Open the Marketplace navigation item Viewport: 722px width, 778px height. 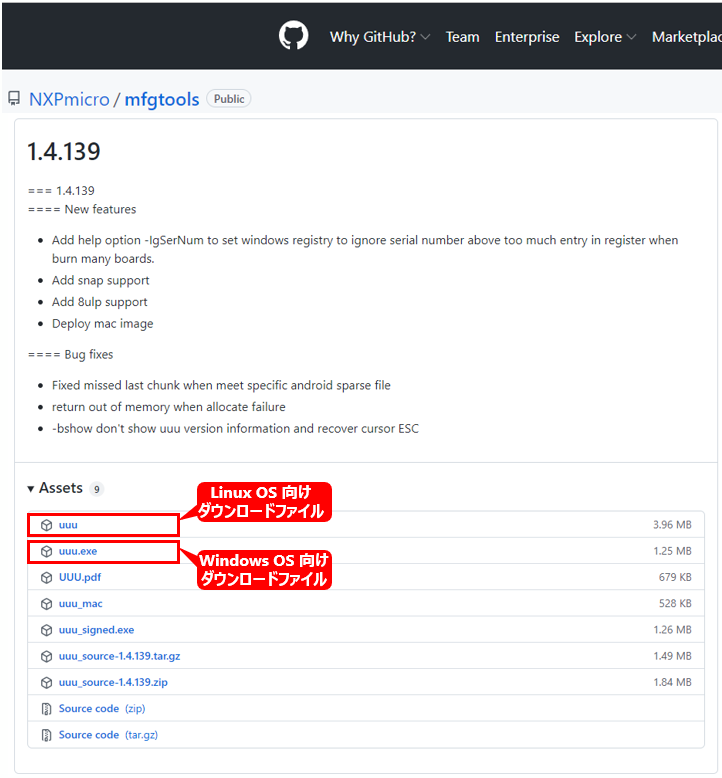pyautogui.click(x=686, y=37)
